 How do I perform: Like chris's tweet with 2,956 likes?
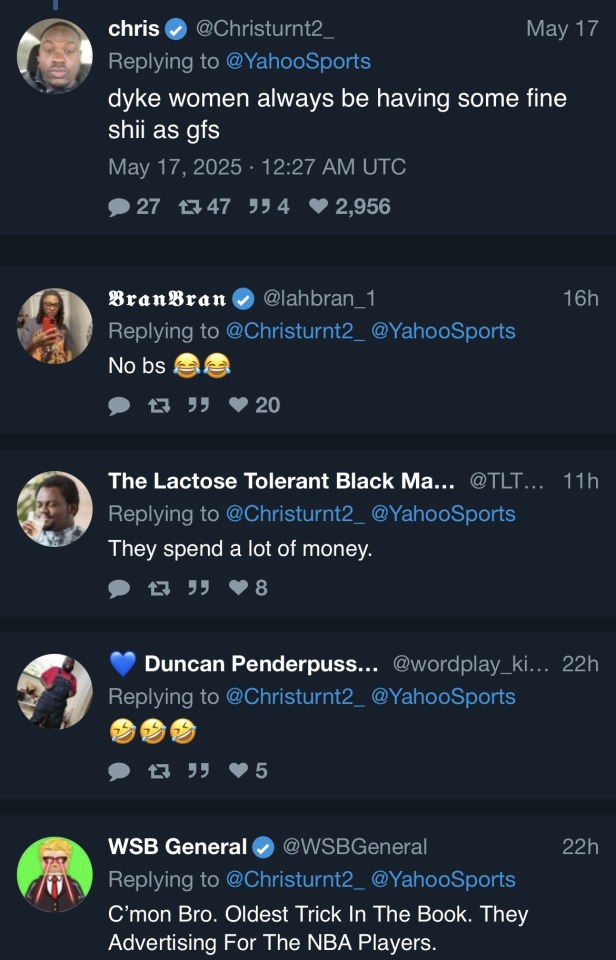point(318,207)
